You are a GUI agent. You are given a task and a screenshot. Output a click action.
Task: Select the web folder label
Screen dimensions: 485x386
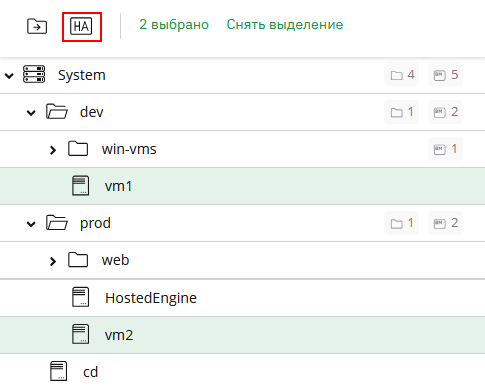pos(115,260)
